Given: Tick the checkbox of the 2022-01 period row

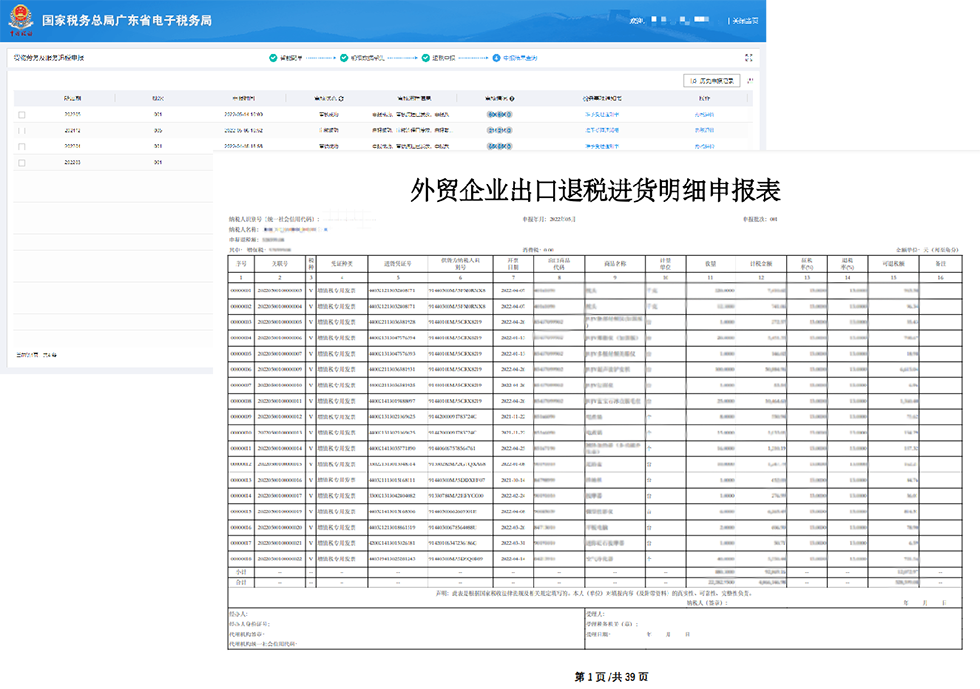Looking at the screenshot, I should tap(22, 146).
